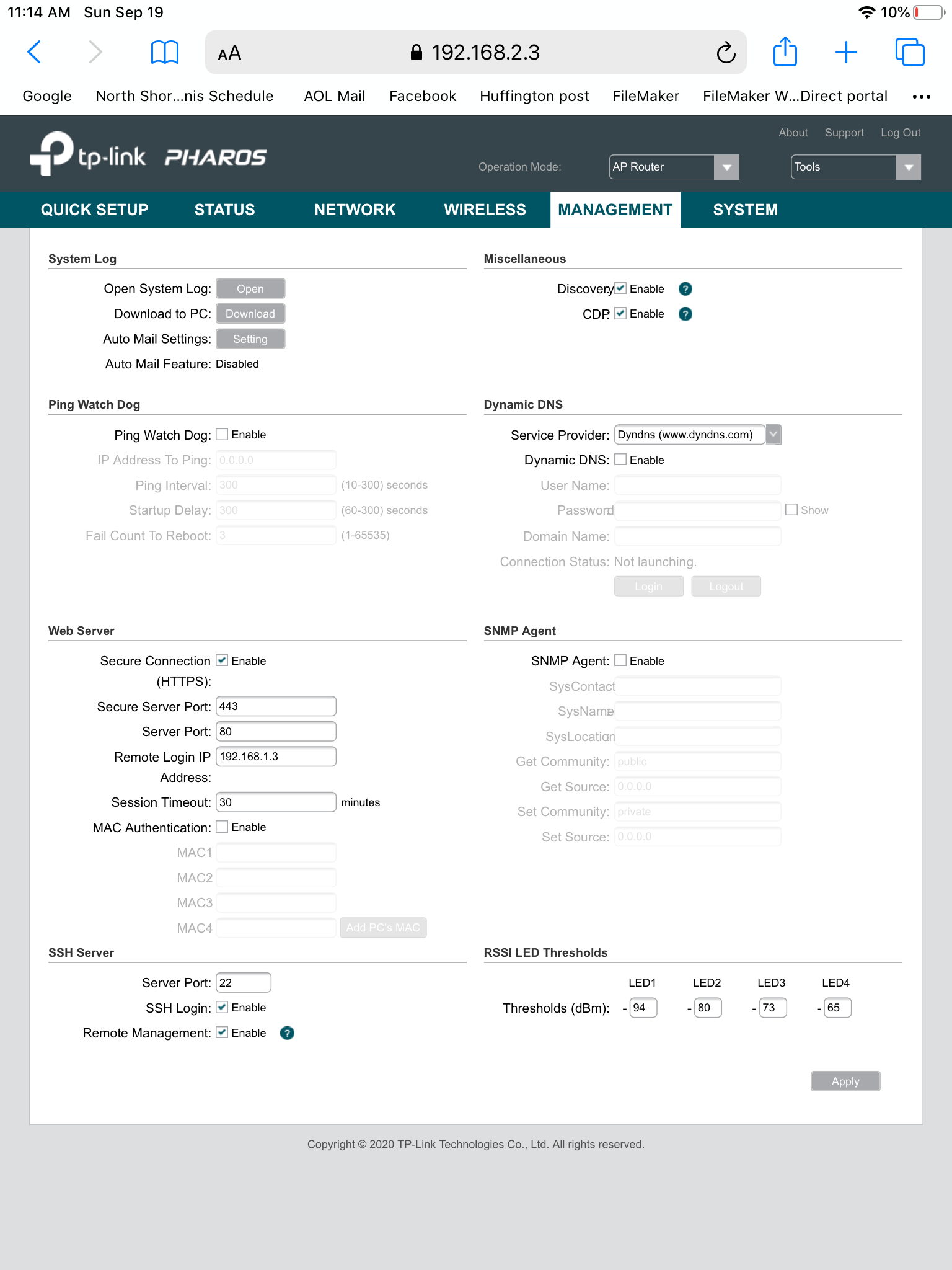Click the Dynamic DNS Login button
The width and height of the screenshot is (952, 1270).
click(649, 587)
